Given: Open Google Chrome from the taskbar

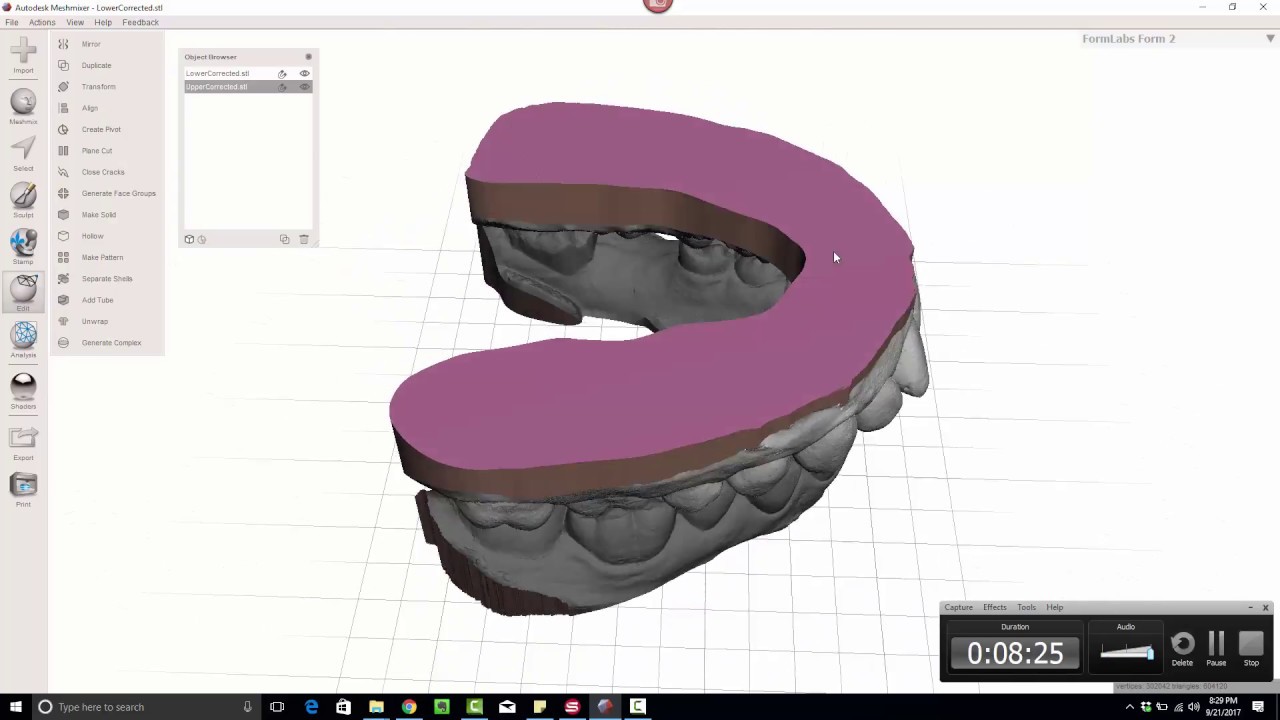Looking at the screenshot, I should pos(409,707).
